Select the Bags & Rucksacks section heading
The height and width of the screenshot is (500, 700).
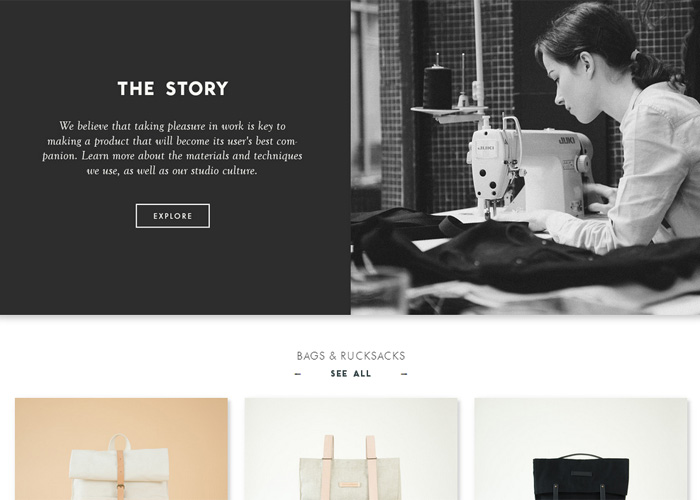point(351,356)
